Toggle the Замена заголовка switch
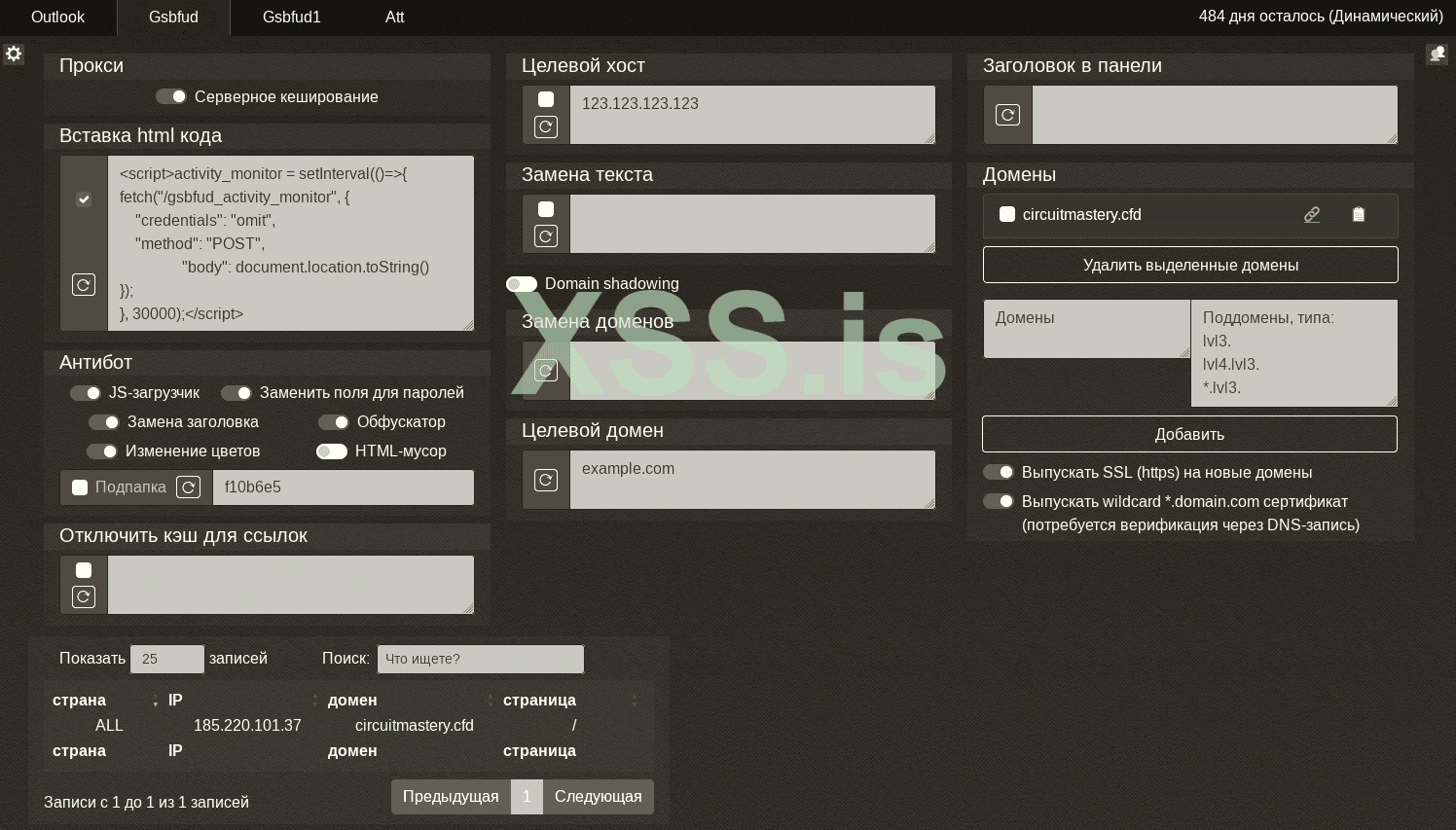This screenshot has height=830, width=1456. click(104, 422)
